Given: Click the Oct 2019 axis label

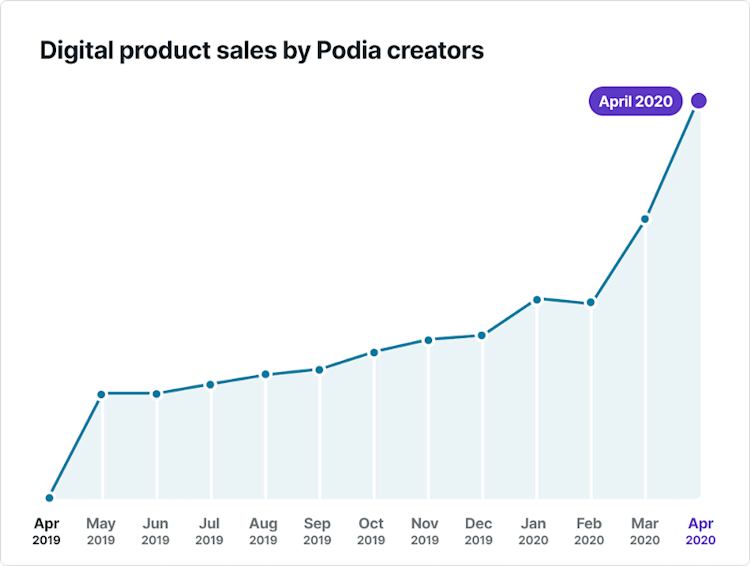Looking at the screenshot, I should click(371, 531).
